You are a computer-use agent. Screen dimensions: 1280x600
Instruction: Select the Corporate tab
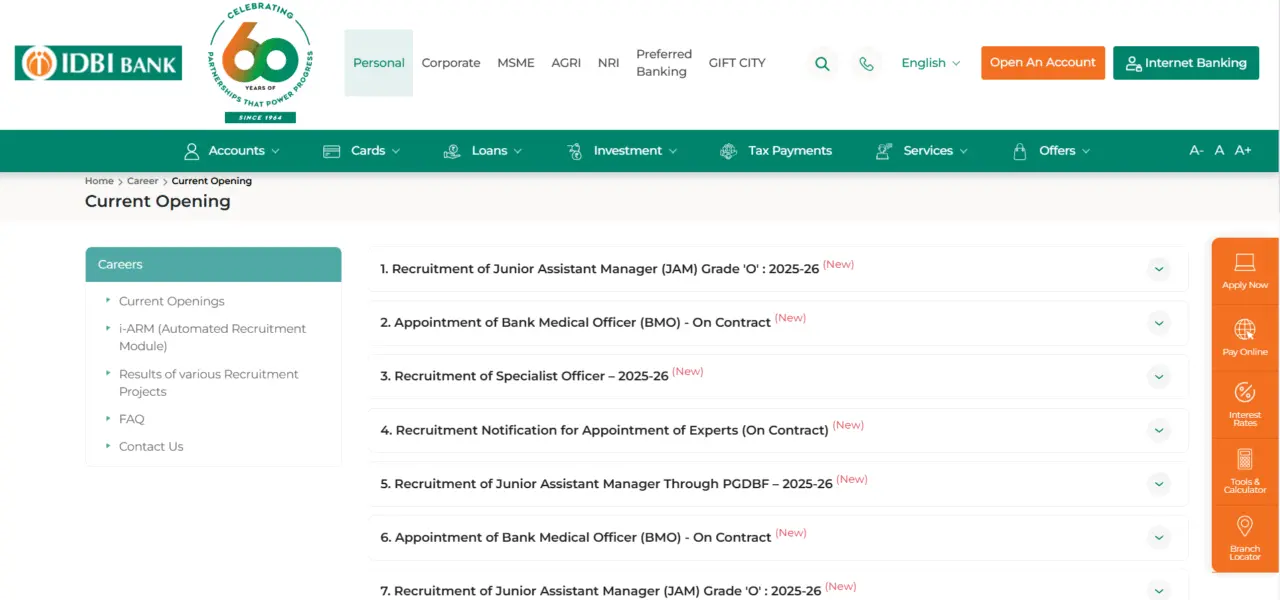(451, 63)
